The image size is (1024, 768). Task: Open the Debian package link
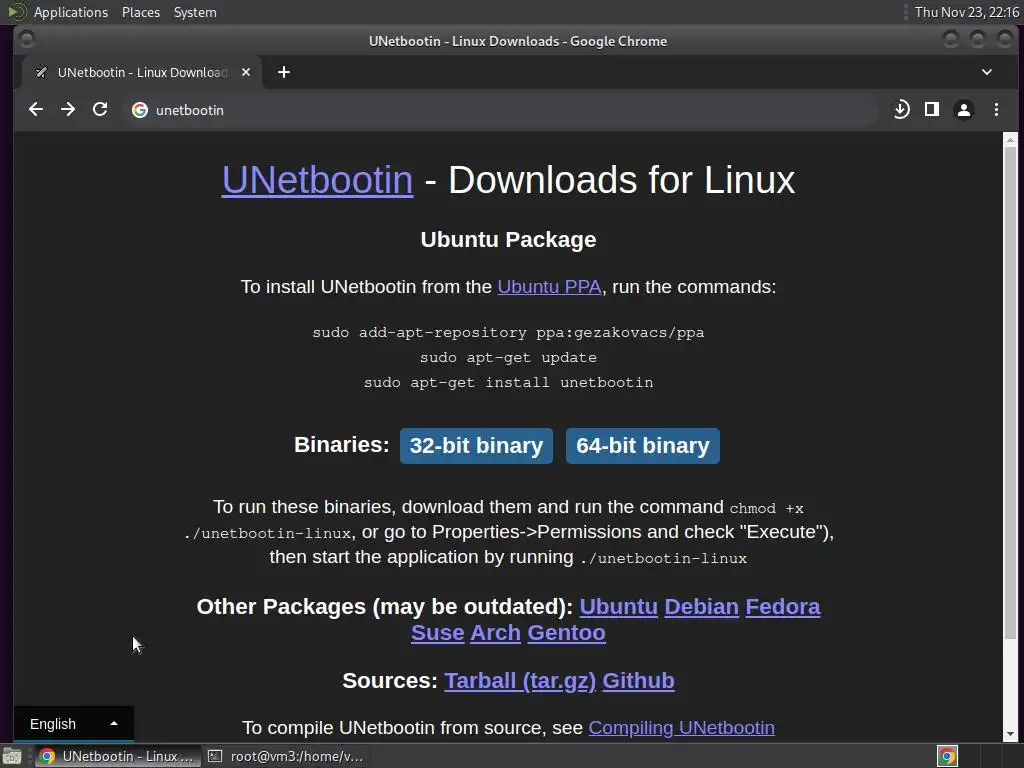701,607
